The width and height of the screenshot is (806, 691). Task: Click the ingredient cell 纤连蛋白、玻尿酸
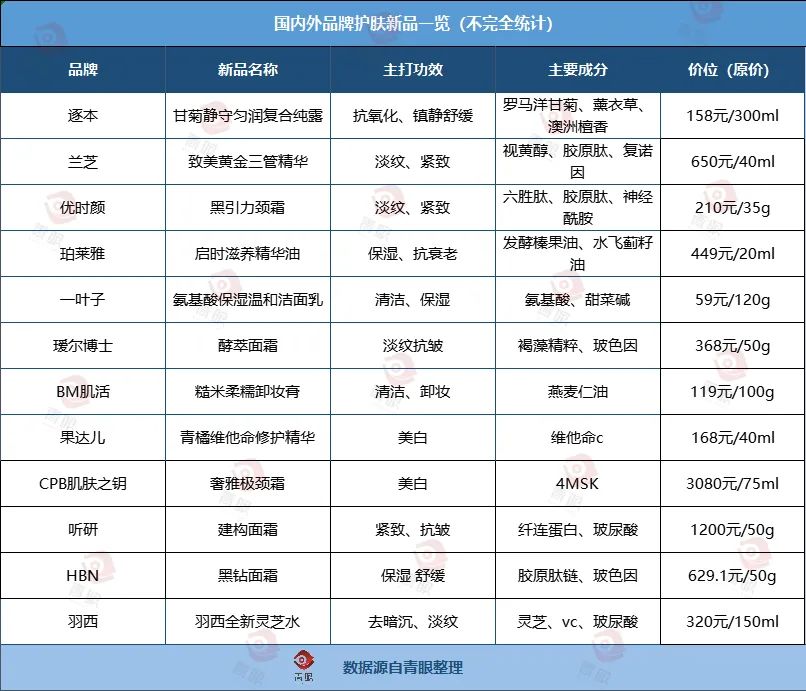tap(578, 530)
